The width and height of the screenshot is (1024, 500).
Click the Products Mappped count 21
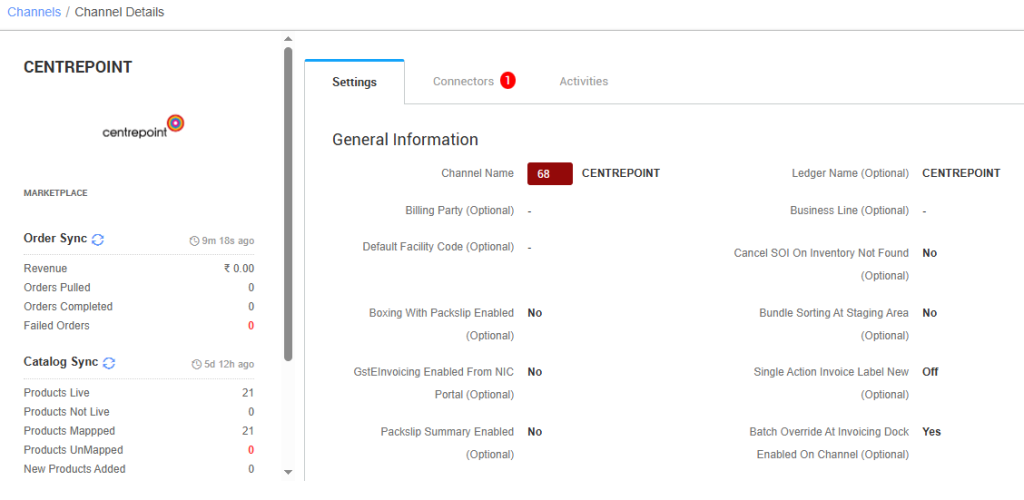[x=248, y=431]
